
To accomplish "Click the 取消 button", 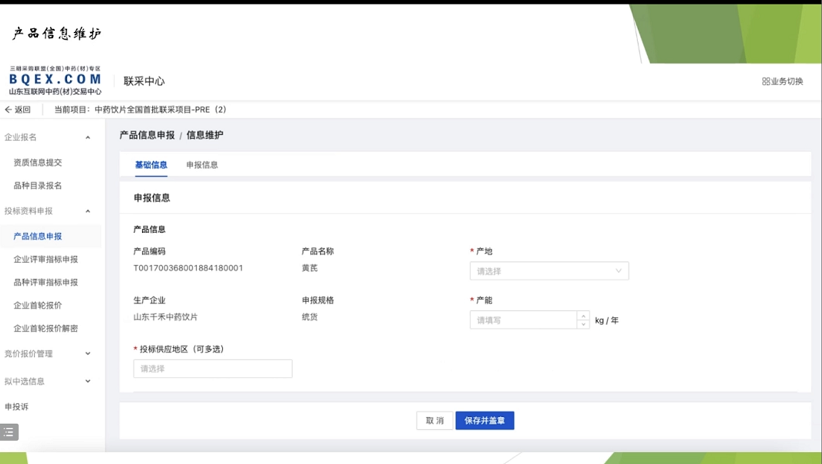I will (435, 421).
